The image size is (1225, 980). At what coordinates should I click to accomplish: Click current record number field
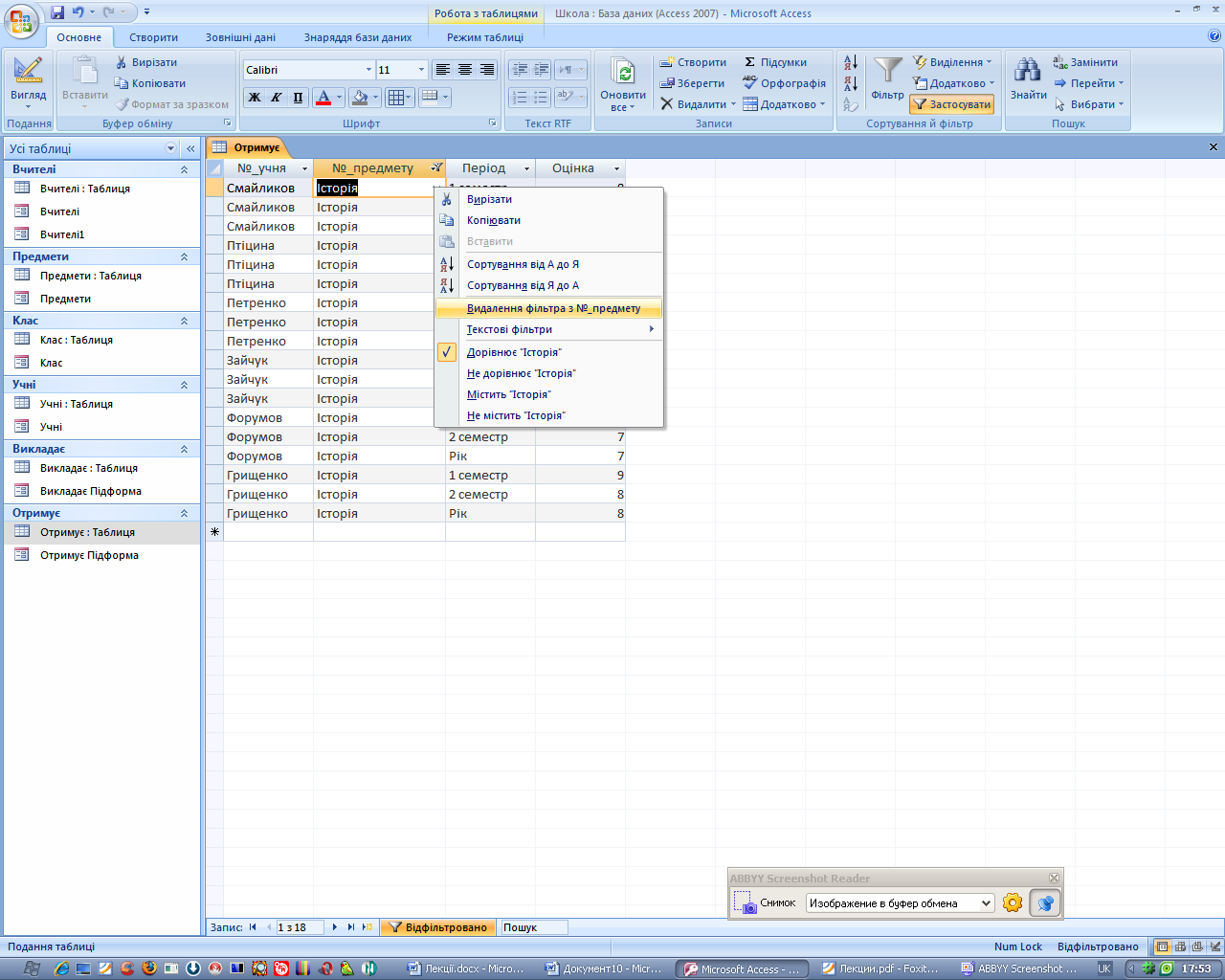(299, 927)
